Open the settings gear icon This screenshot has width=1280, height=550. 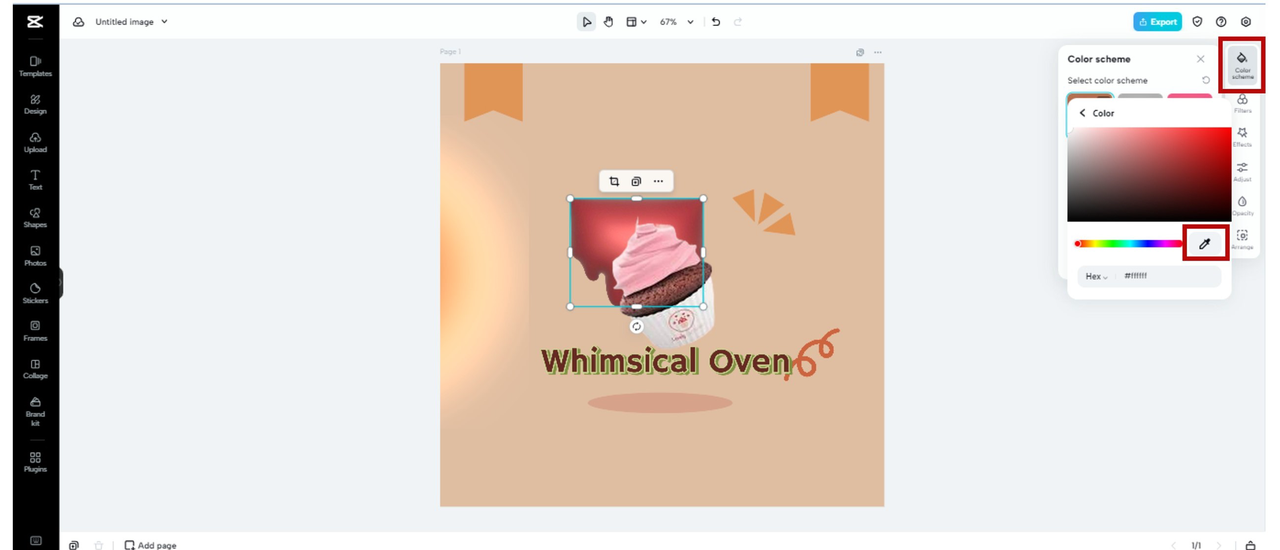click(1246, 22)
